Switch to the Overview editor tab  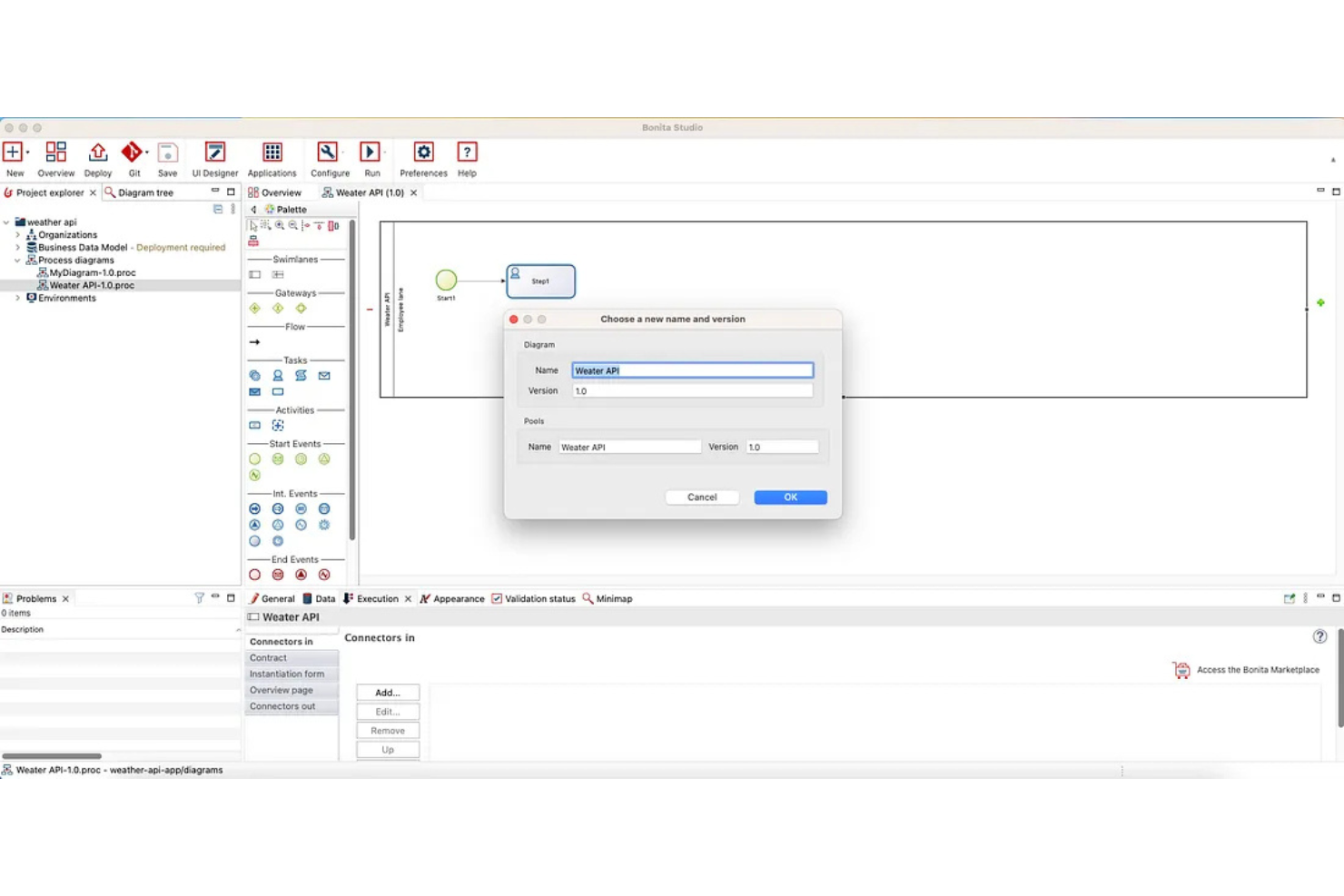point(275,192)
